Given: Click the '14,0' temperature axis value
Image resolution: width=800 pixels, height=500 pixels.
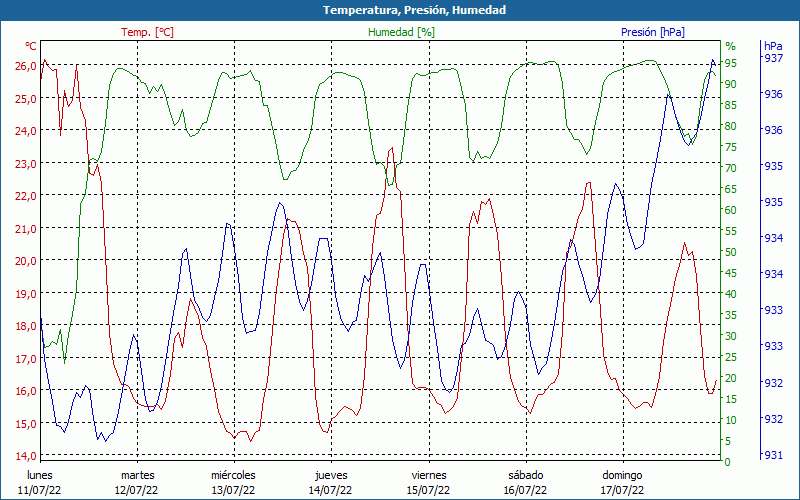Looking at the screenshot, I should tap(26, 456).
